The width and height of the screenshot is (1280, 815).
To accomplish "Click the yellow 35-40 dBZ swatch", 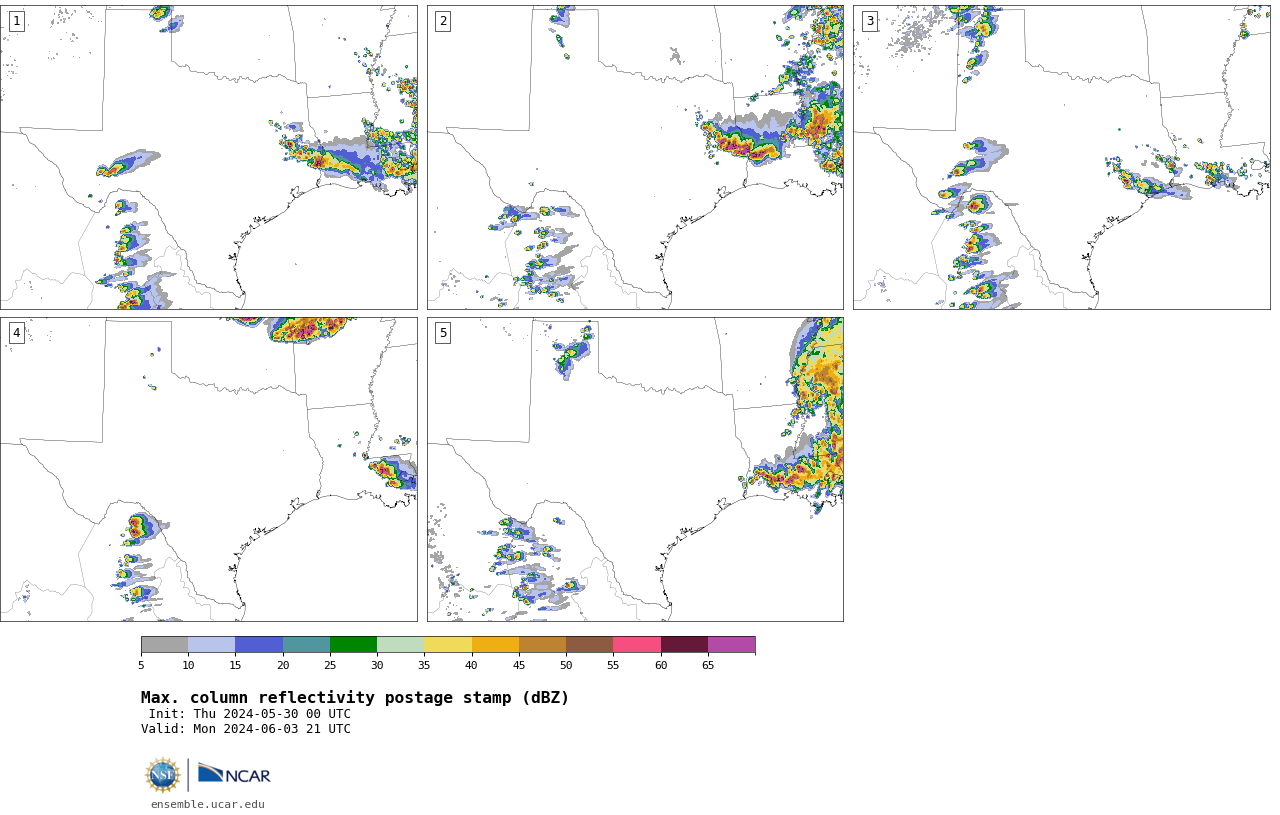I will tap(448, 645).
